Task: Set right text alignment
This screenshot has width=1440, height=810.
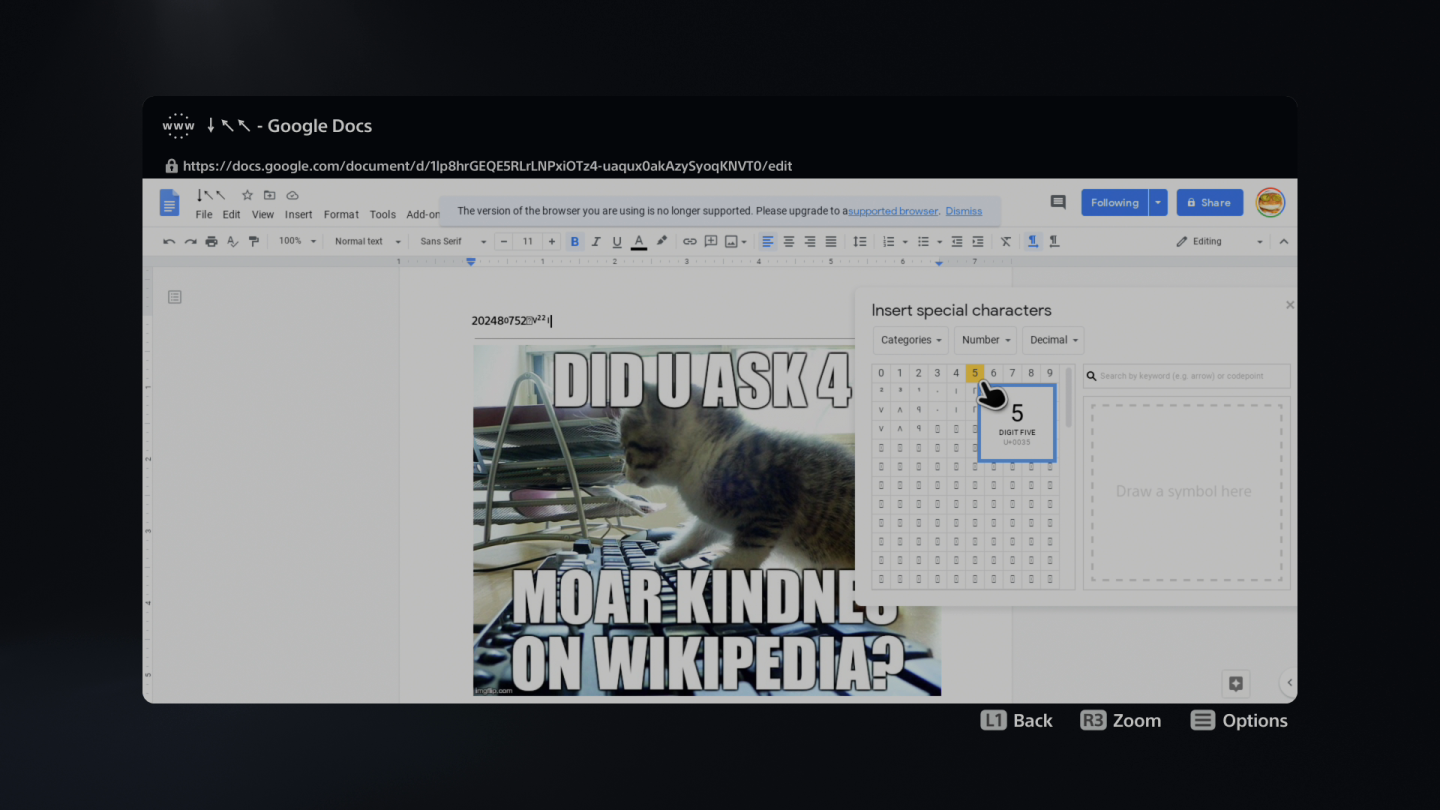Action: coord(810,241)
